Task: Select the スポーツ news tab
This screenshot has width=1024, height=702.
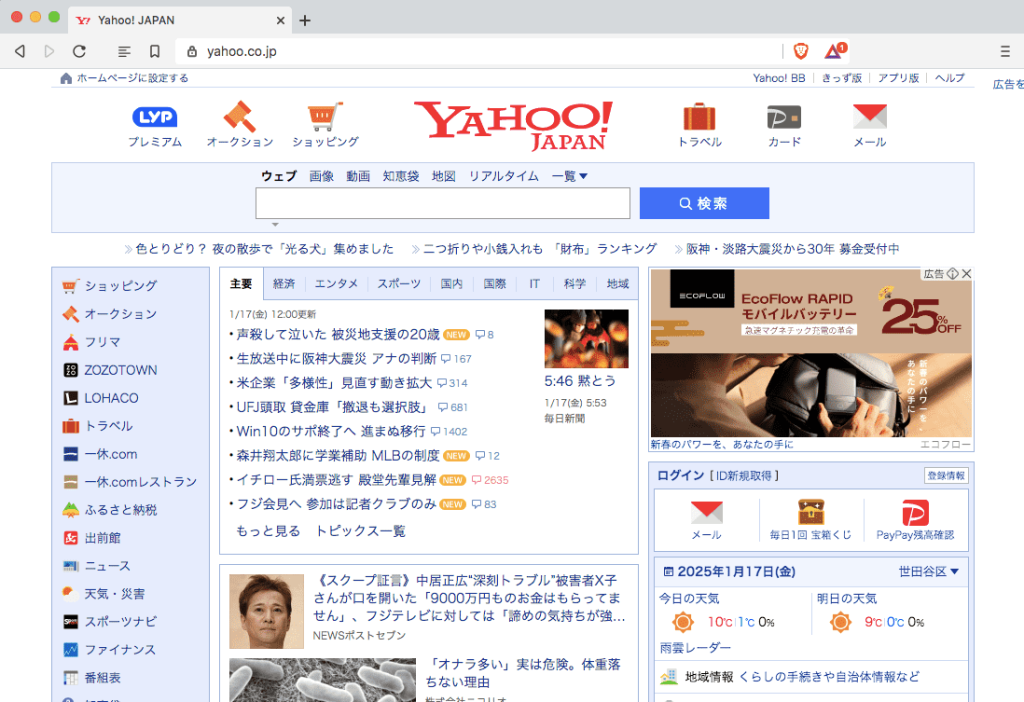Action: click(399, 284)
